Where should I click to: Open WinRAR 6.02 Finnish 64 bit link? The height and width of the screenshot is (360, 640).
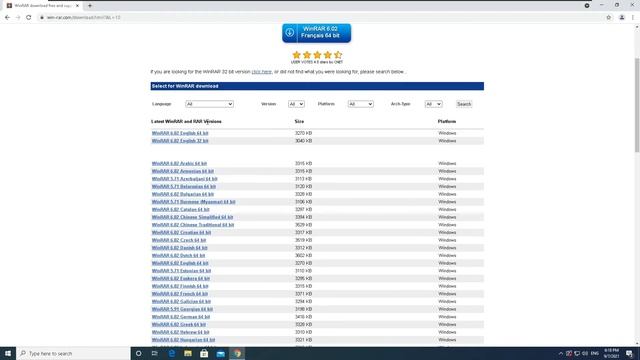tap(180, 286)
